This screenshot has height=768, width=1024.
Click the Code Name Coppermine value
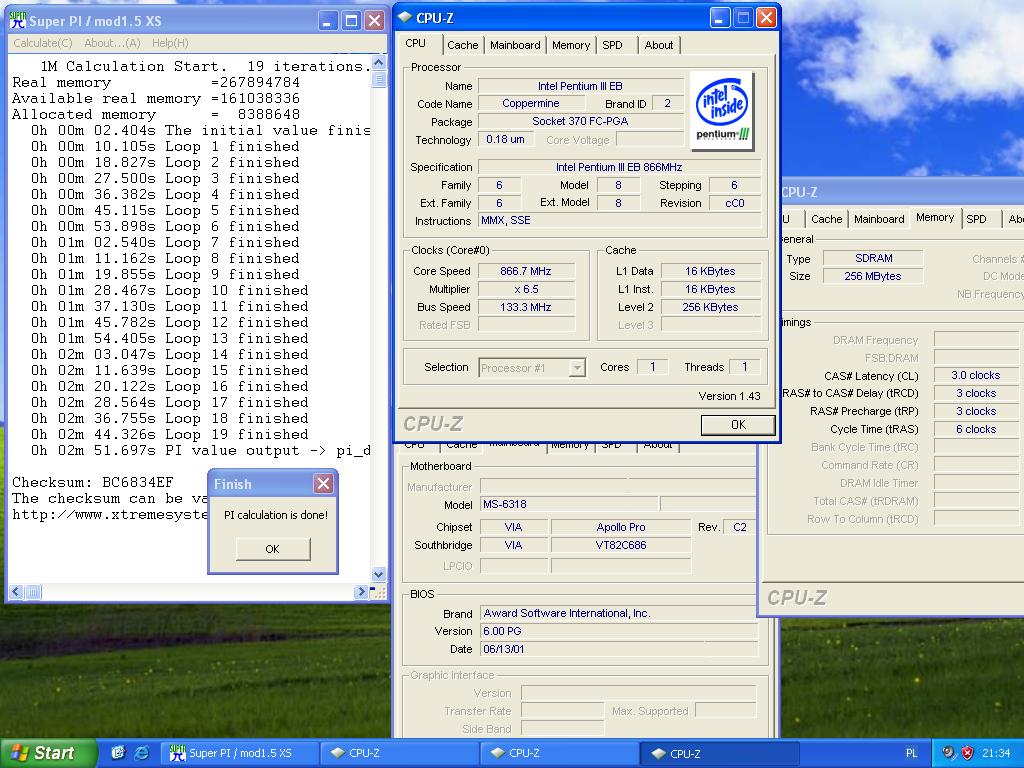click(x=531, y=103)
